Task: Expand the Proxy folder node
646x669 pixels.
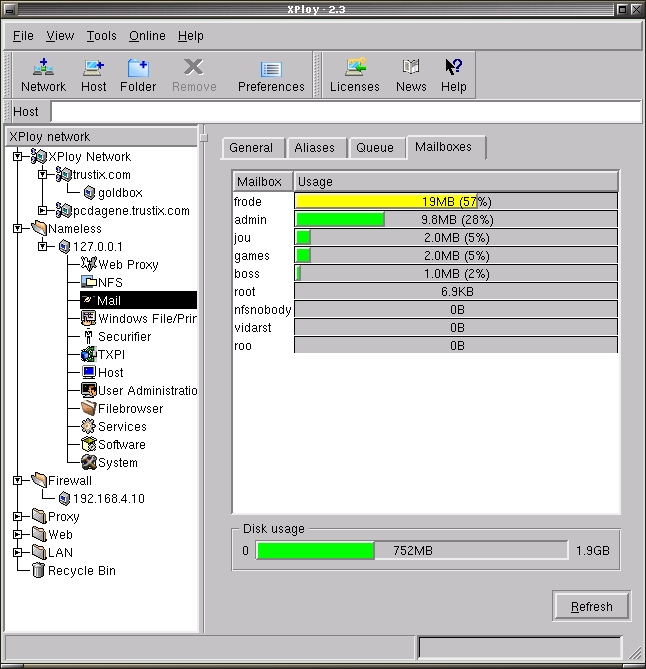Action: click(x=18, y=517)
